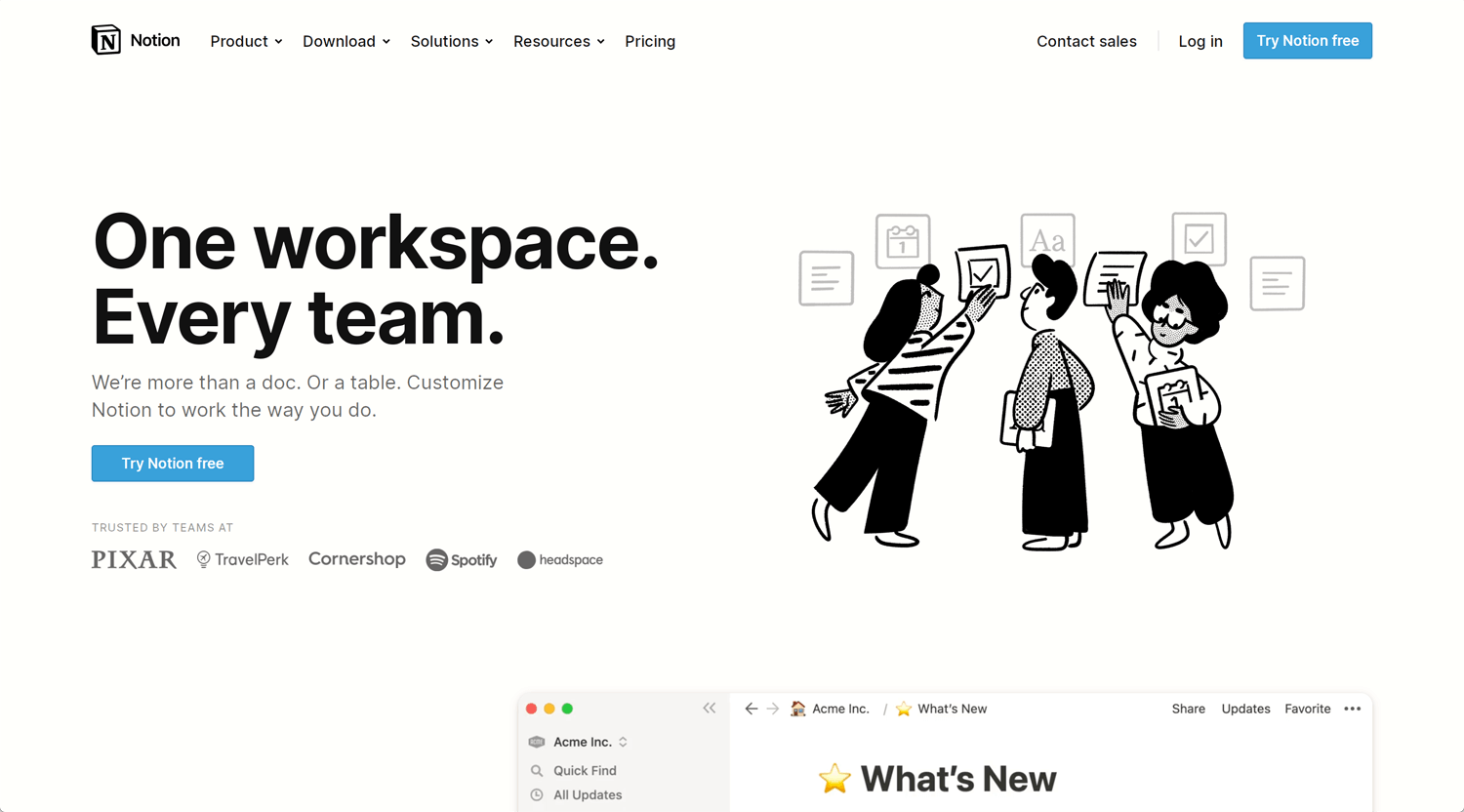The width and height of the screenshot is (1464, 812).
Task: Click the house icon in breadcrumb
Action: click(798, 709)
